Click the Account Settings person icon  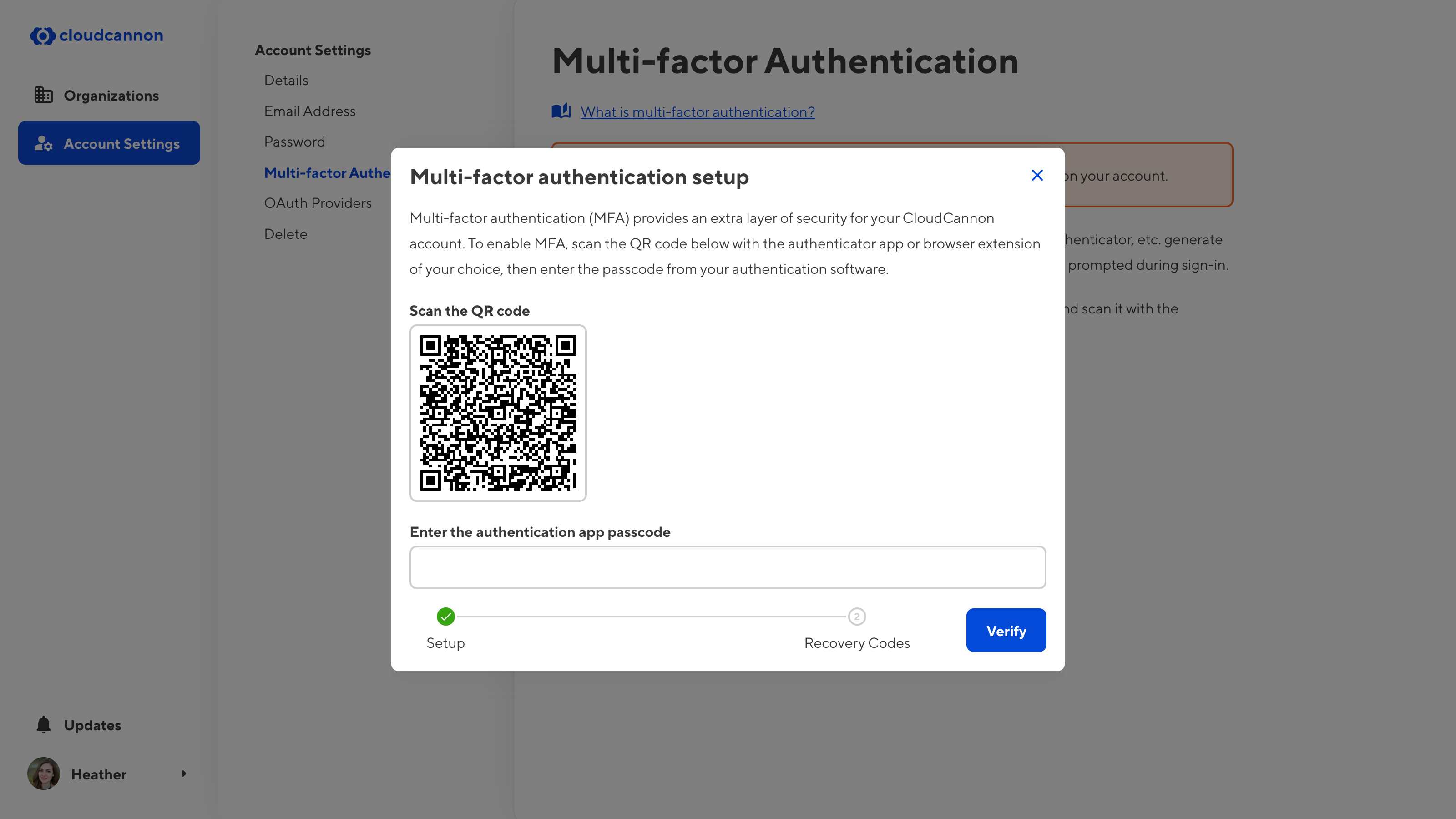coord(41,143)
